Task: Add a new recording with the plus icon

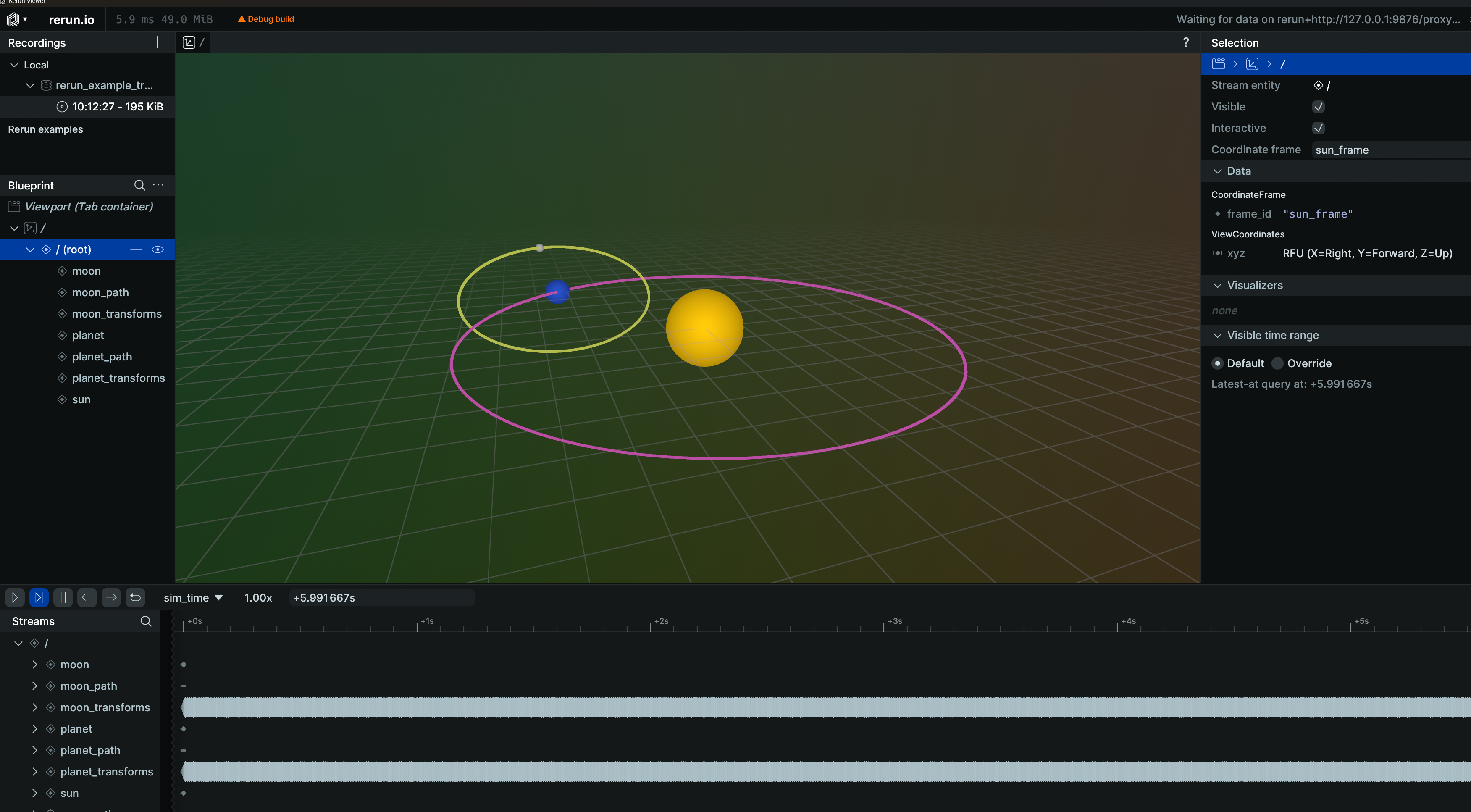Action: (156, 42)
